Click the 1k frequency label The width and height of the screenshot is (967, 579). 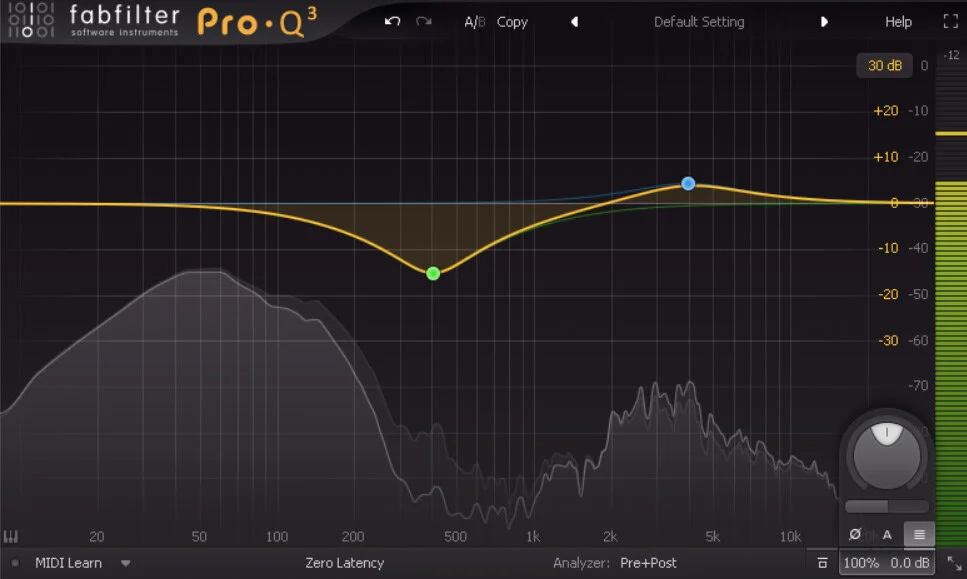[x=533, y=536]
